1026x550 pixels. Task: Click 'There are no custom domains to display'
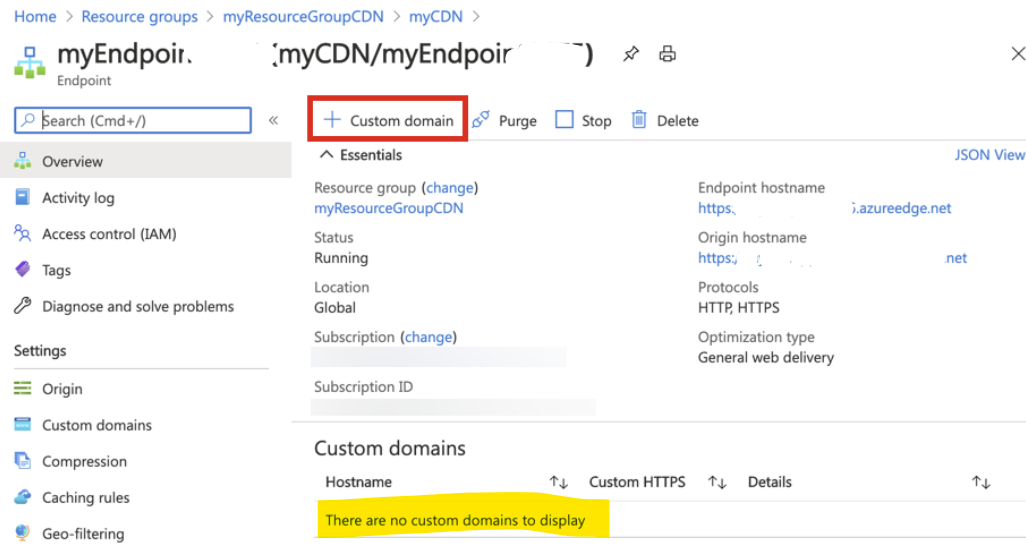[455, 521]
